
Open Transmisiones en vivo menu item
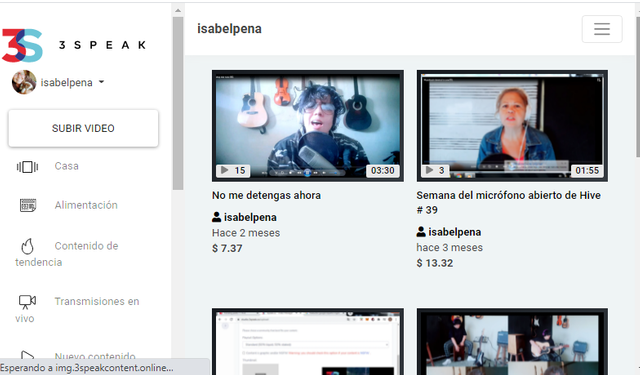[x=78, y=310]
